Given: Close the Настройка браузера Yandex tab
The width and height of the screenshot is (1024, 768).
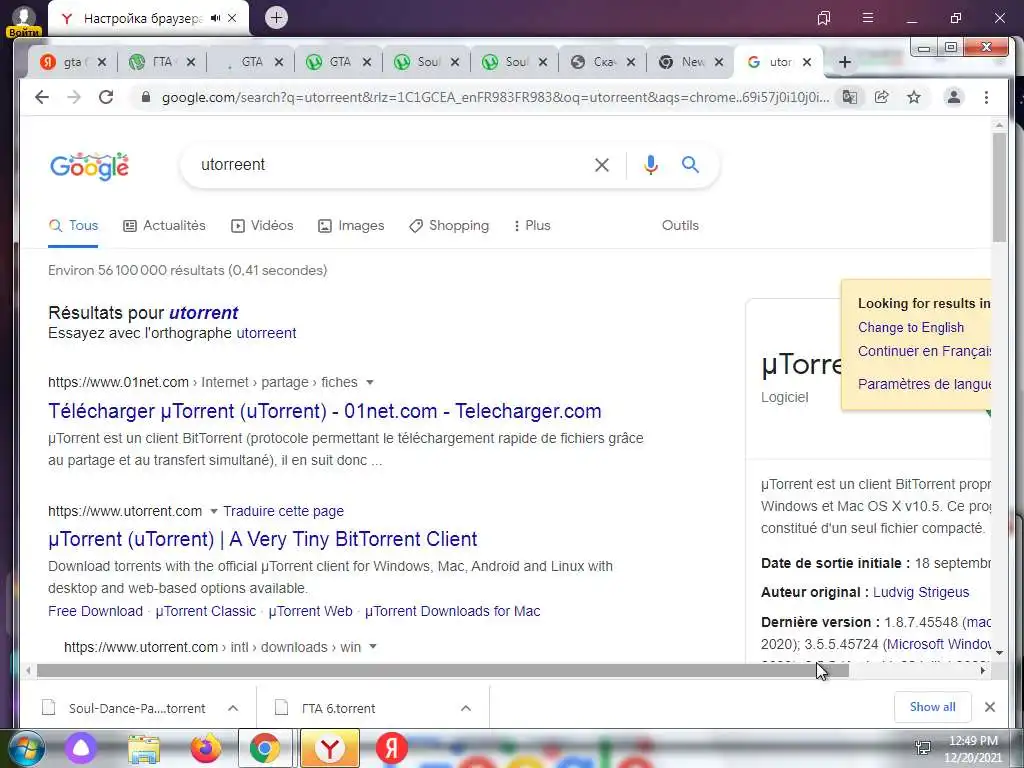Looking at the screenshot, I should [x=232, y=18].
